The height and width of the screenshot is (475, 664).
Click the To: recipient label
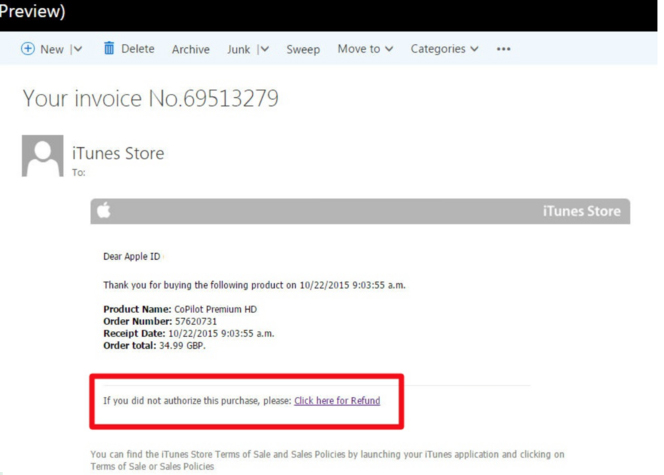click(78, 172)
